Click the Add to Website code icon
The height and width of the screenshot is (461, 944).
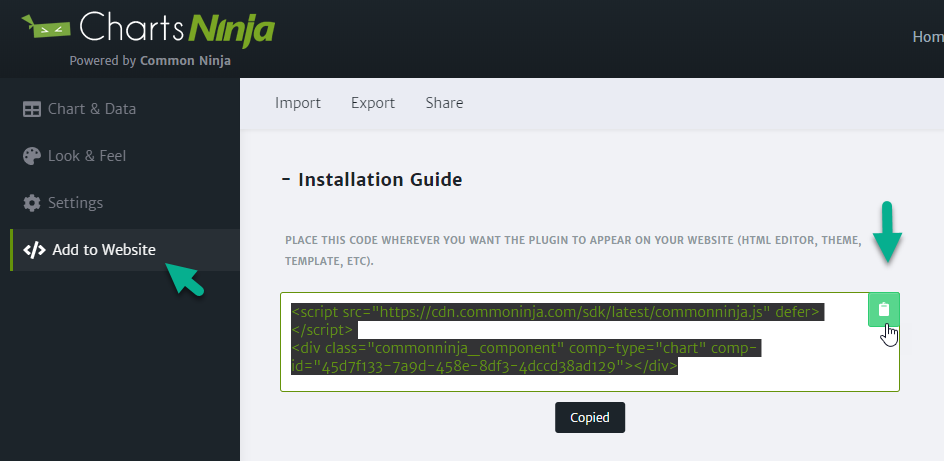point(34,250)
